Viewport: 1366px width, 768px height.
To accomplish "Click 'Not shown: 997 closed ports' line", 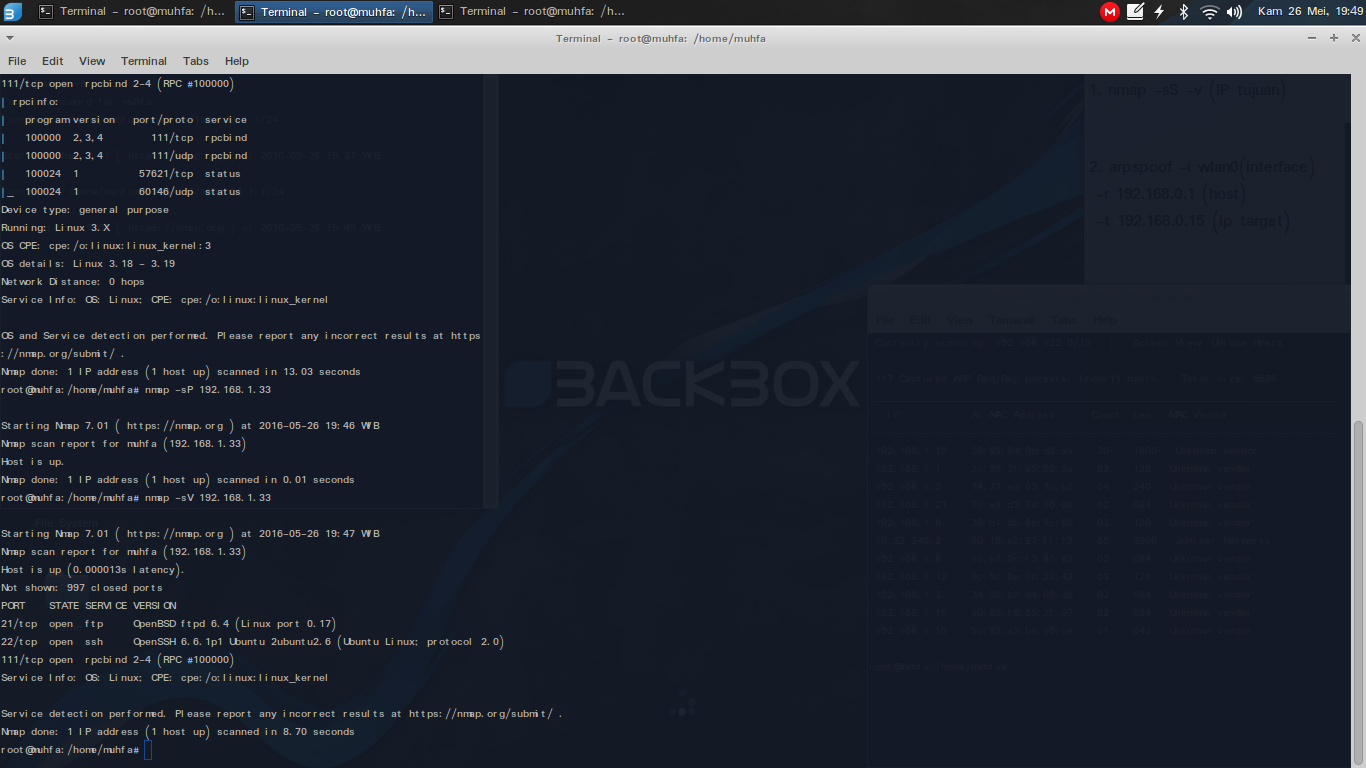I will point(82,588).
